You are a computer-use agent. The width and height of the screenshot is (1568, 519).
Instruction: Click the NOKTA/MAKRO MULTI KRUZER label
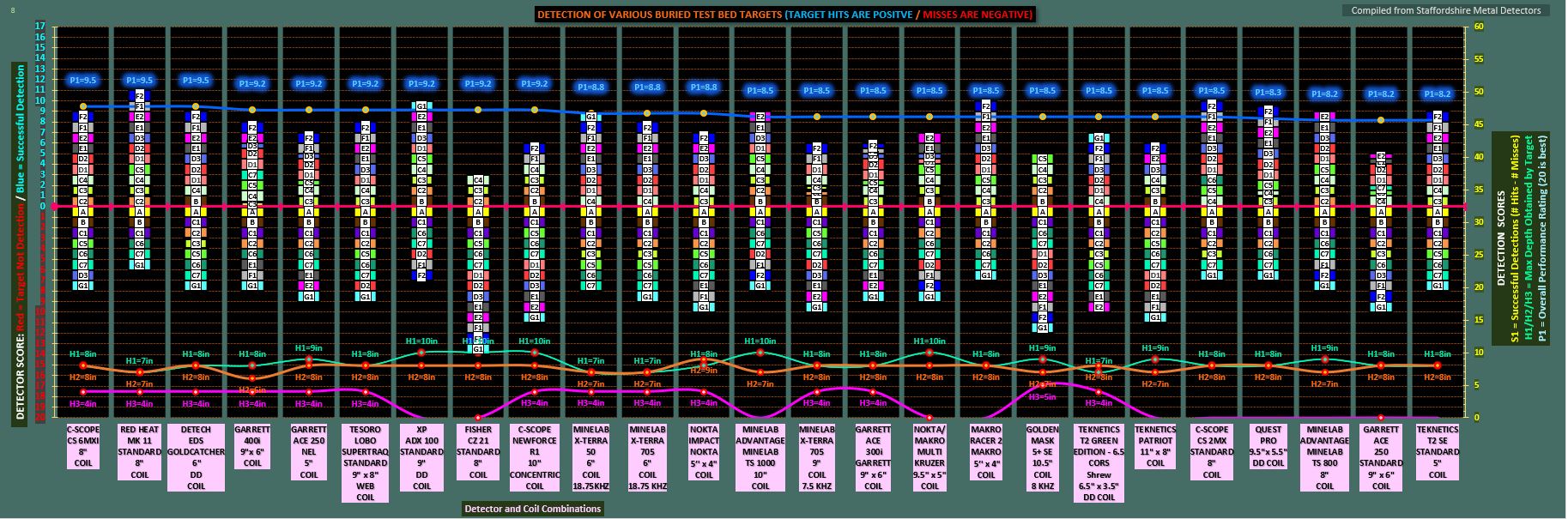(929, 457)
